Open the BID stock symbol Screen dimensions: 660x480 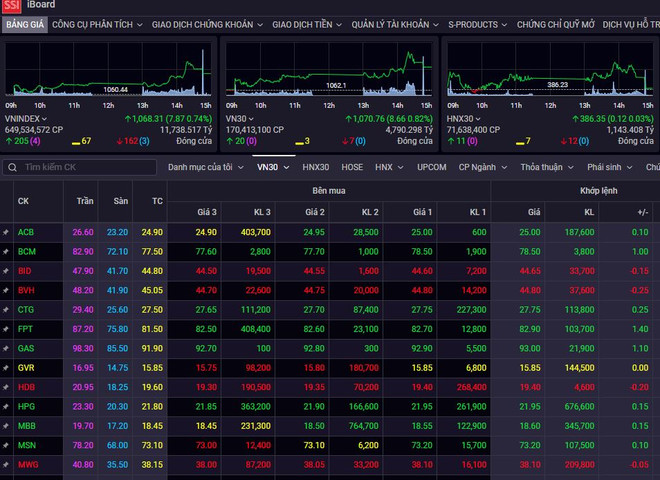click(x=24, y=271)
